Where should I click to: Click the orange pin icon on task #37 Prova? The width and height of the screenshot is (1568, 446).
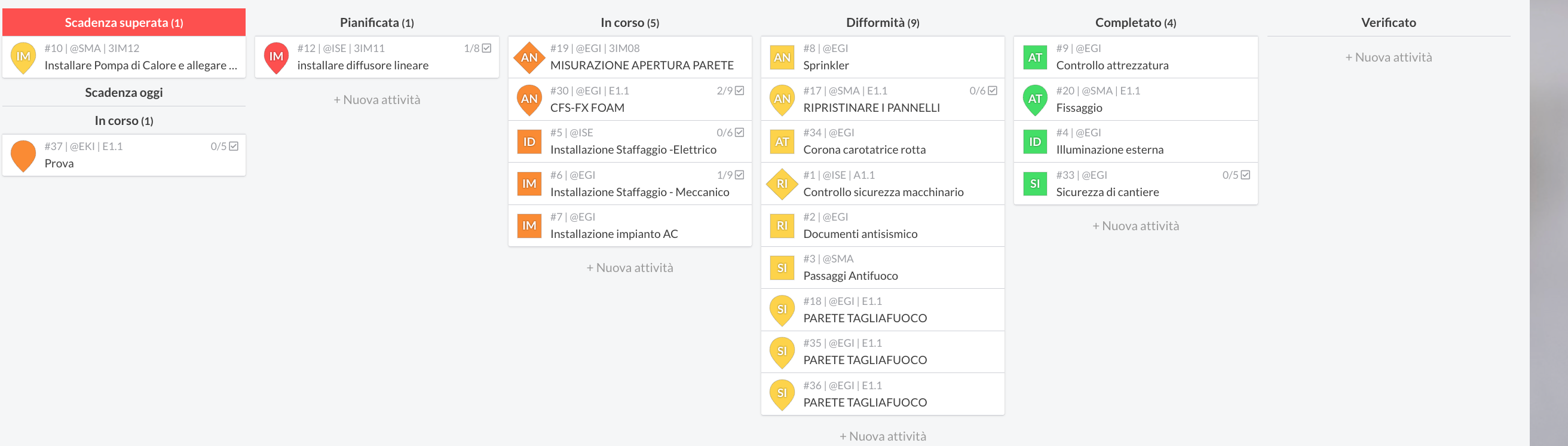pos(23,156)
